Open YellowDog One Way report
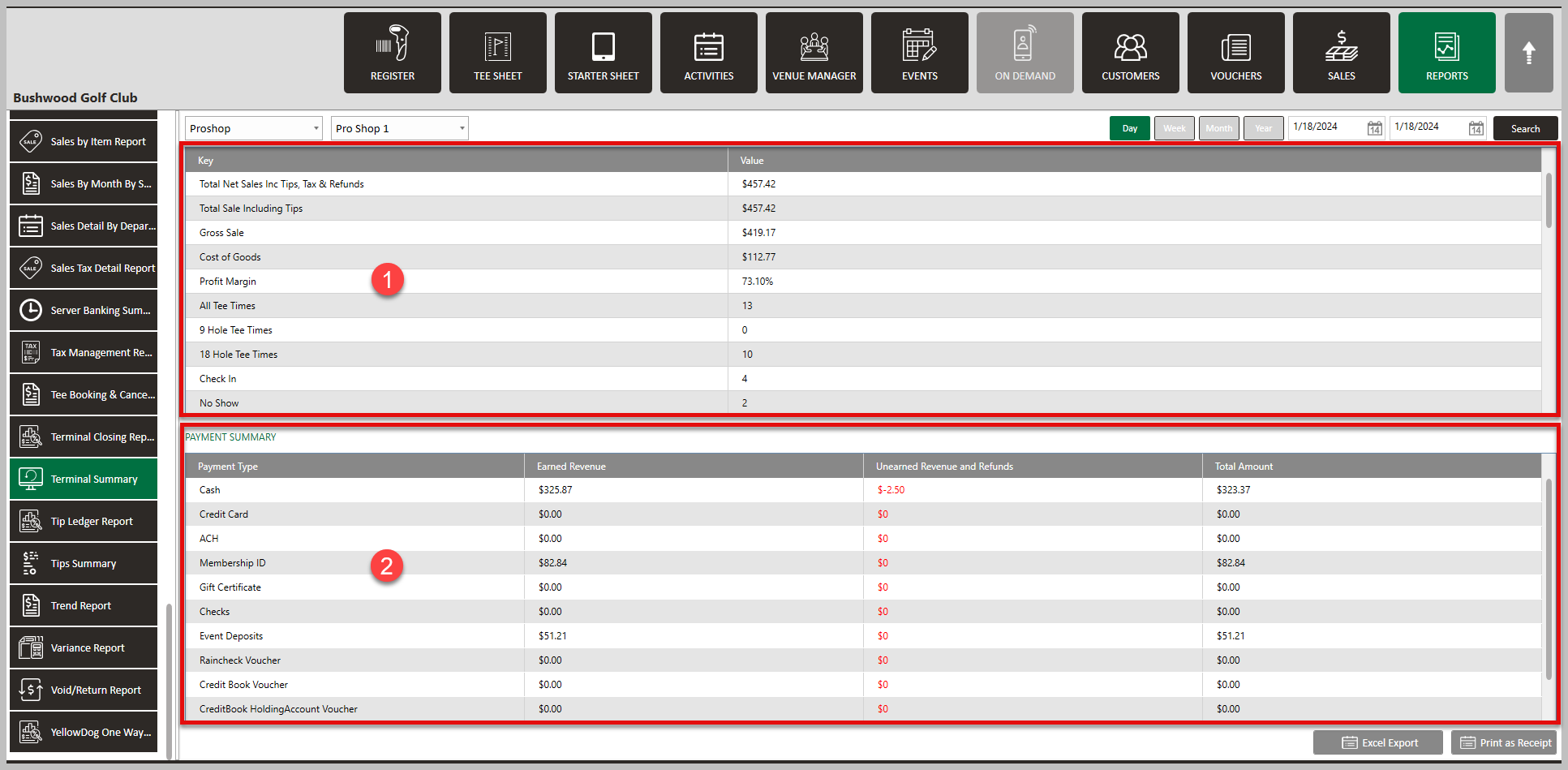This screenshot has width=1568, height=770. 84,732
